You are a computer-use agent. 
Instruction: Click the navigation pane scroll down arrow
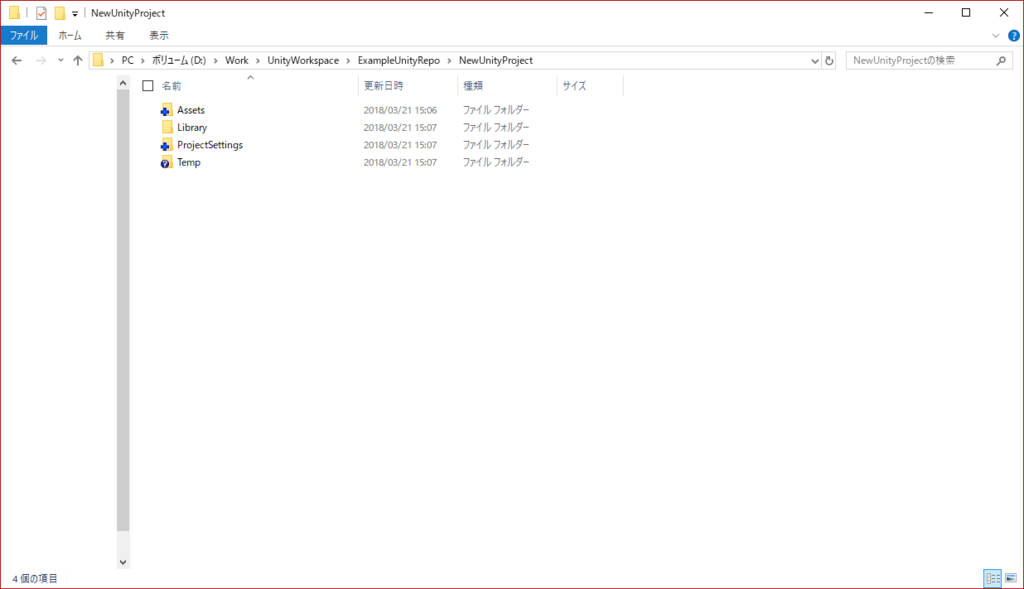pos(123,562)
